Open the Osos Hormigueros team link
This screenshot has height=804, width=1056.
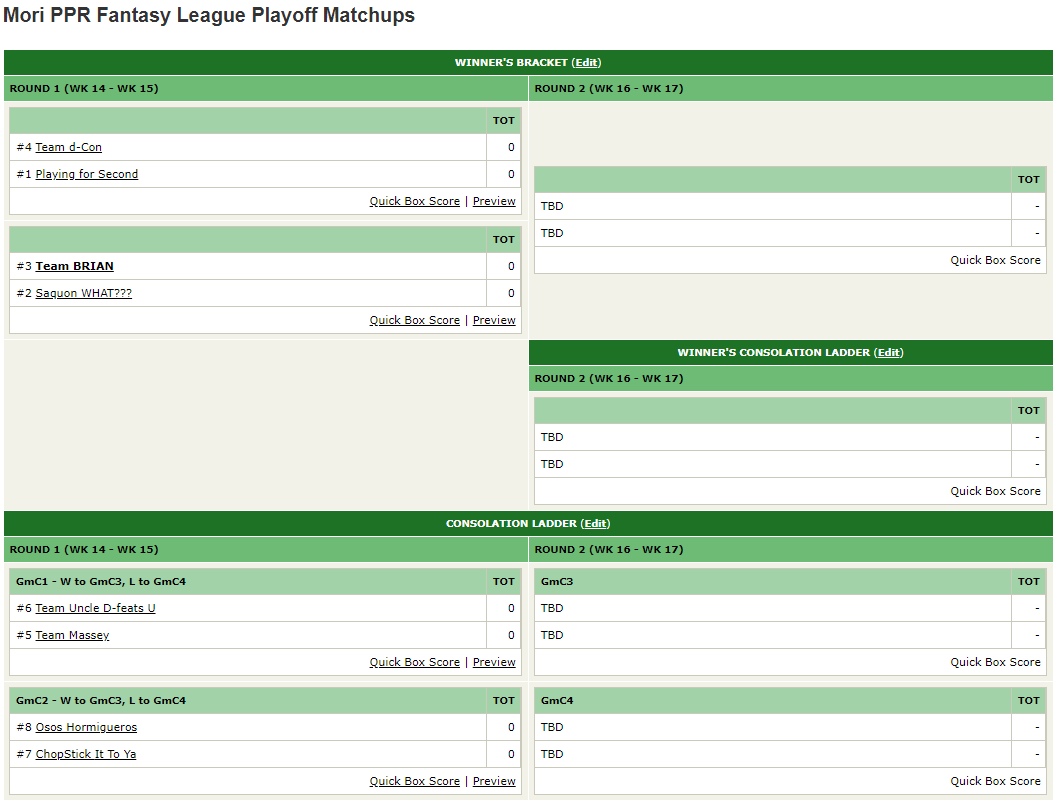point(86,728)
